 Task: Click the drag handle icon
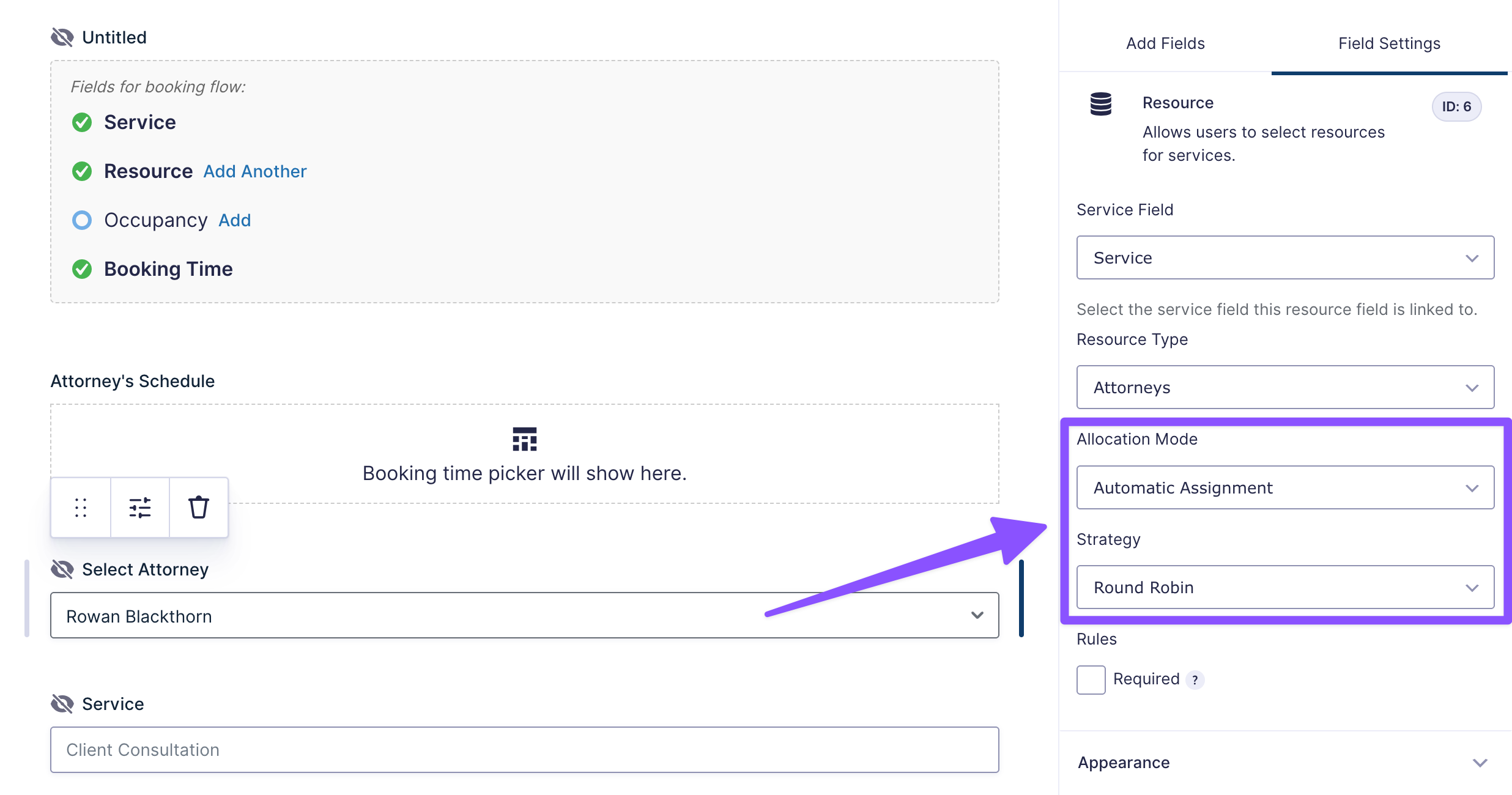tap(81, 508)
